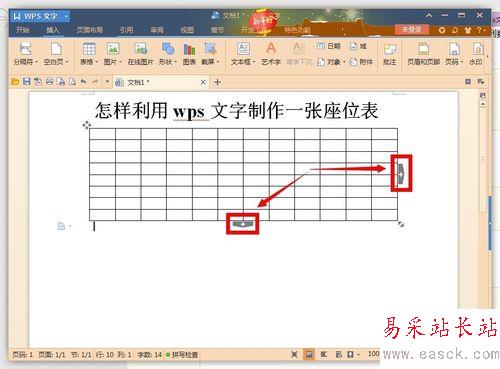The width and height of the screenshot is (500, 369).
Task: Switch to the 审阅 tab
Action: tap(157, 30)
